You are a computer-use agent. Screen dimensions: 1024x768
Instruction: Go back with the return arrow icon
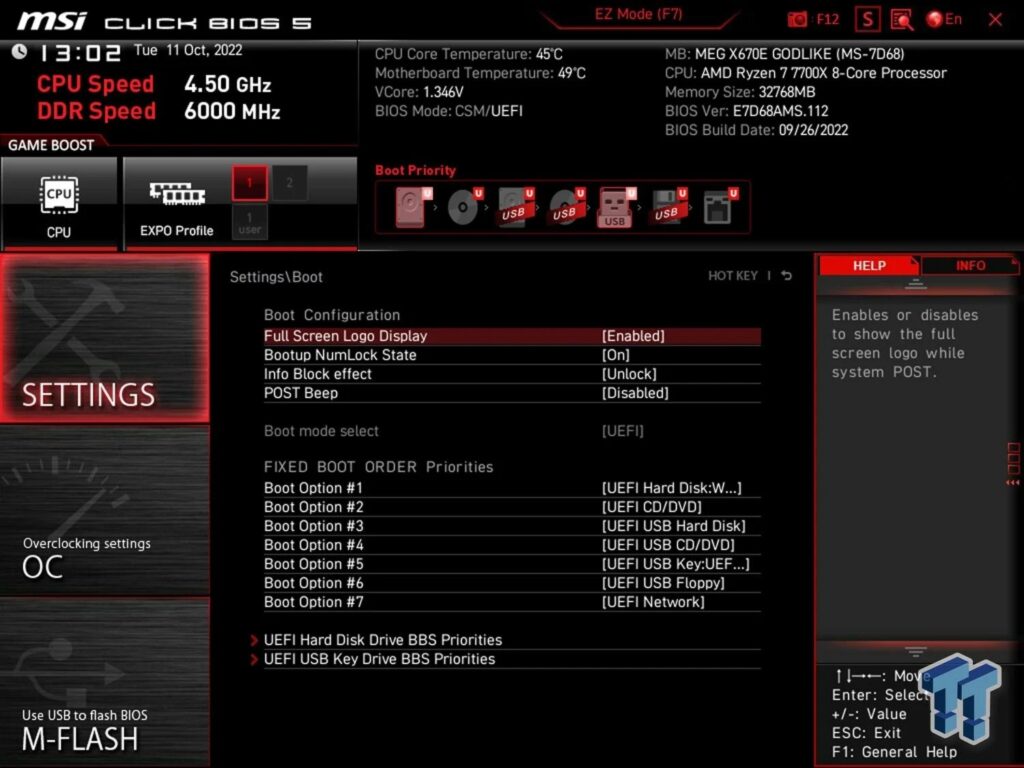(786, 276)
